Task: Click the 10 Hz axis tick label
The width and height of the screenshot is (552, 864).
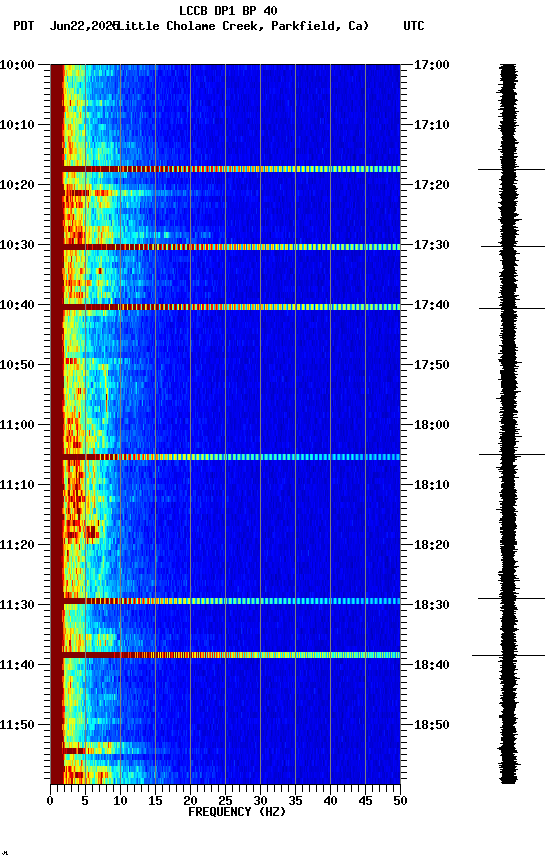Action: (120, 801)
